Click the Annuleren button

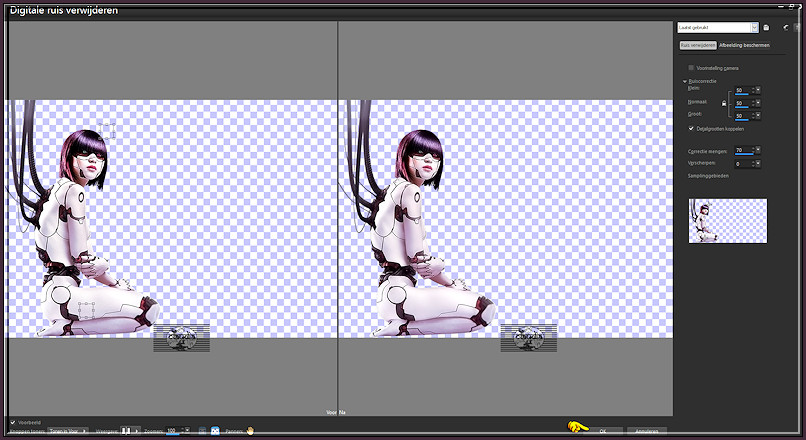pos(647,431)
